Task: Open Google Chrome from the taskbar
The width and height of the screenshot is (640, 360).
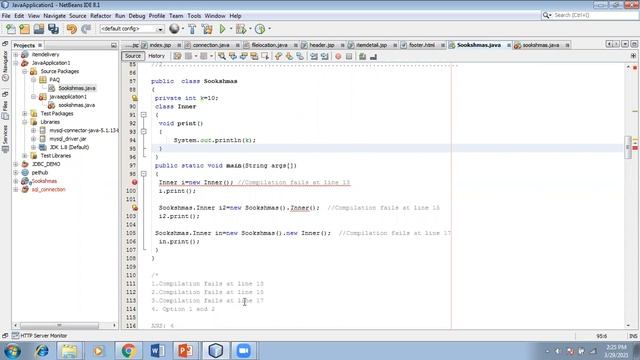Action: (x=128, y=351)
